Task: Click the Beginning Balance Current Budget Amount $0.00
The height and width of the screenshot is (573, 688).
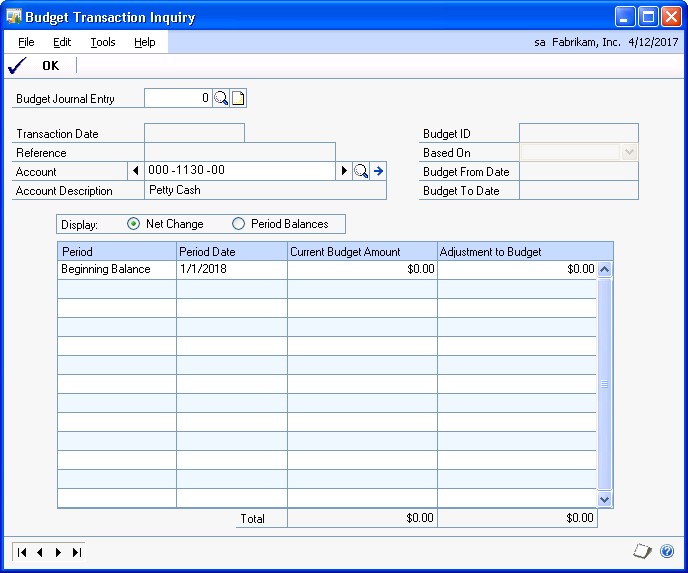Action: coord(362,269)
